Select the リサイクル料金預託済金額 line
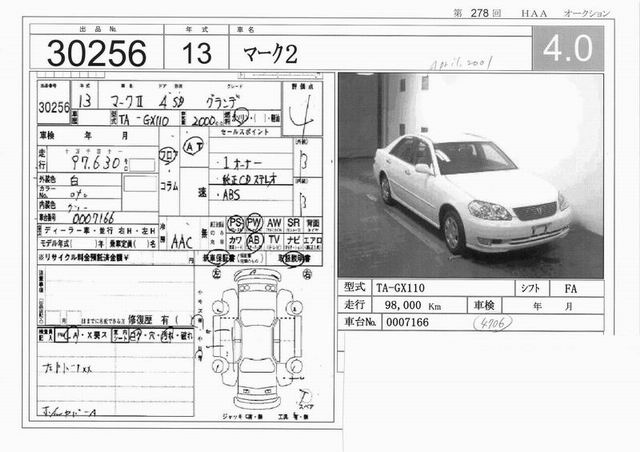 [116, 258]
